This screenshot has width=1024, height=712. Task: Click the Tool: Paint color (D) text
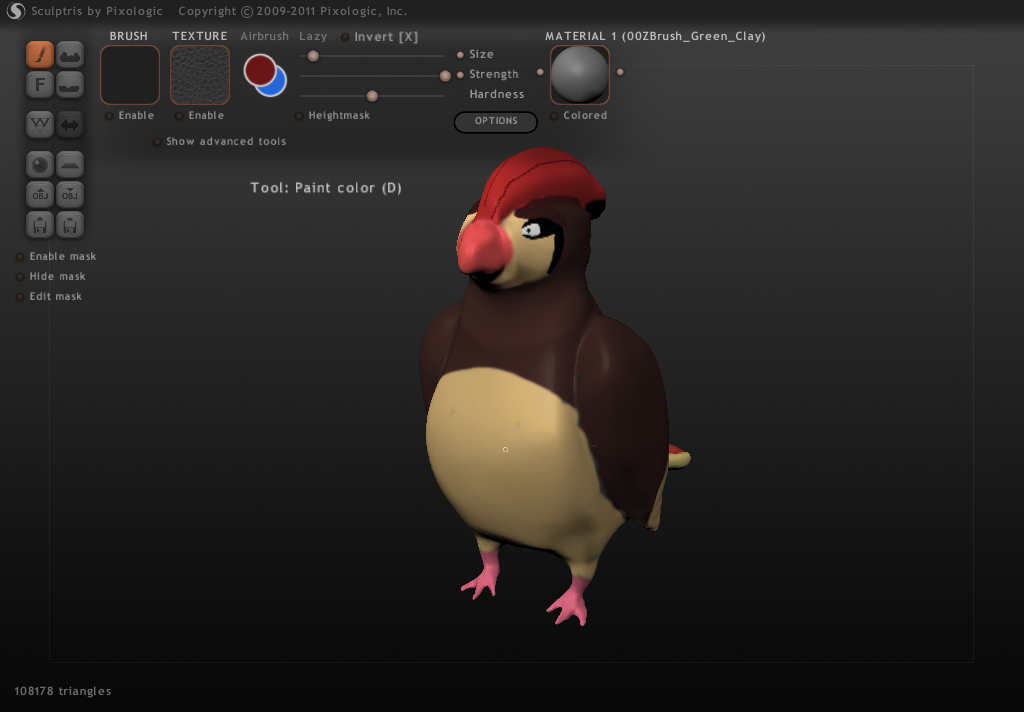tap(326, 188)
